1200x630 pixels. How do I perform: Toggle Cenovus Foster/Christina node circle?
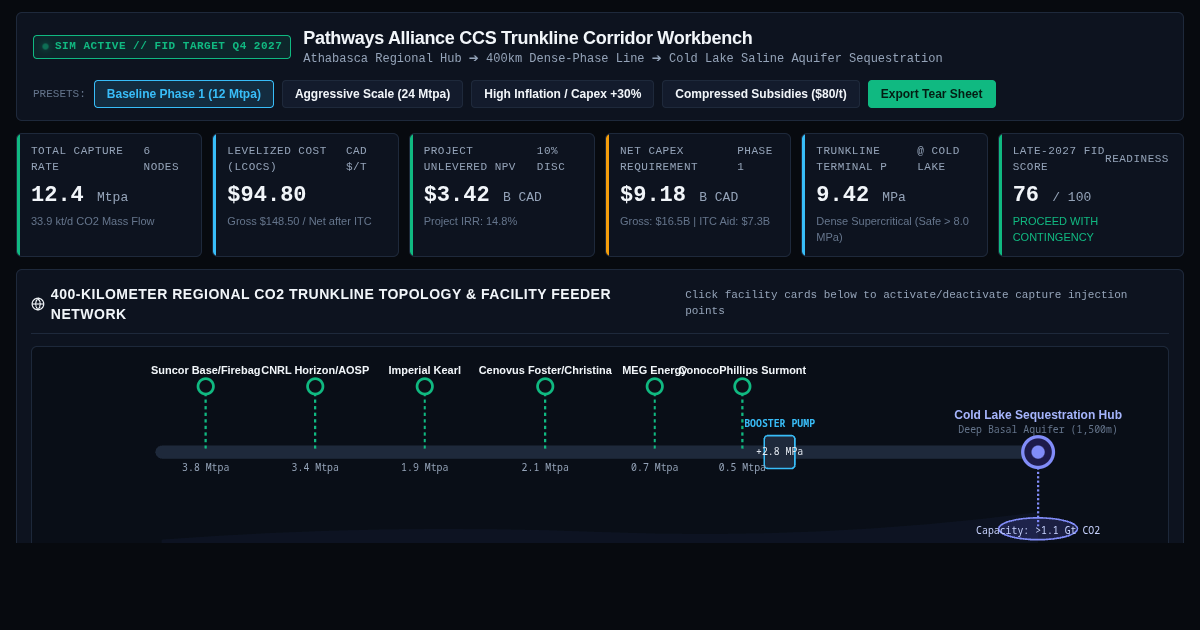tap(545, 386)
